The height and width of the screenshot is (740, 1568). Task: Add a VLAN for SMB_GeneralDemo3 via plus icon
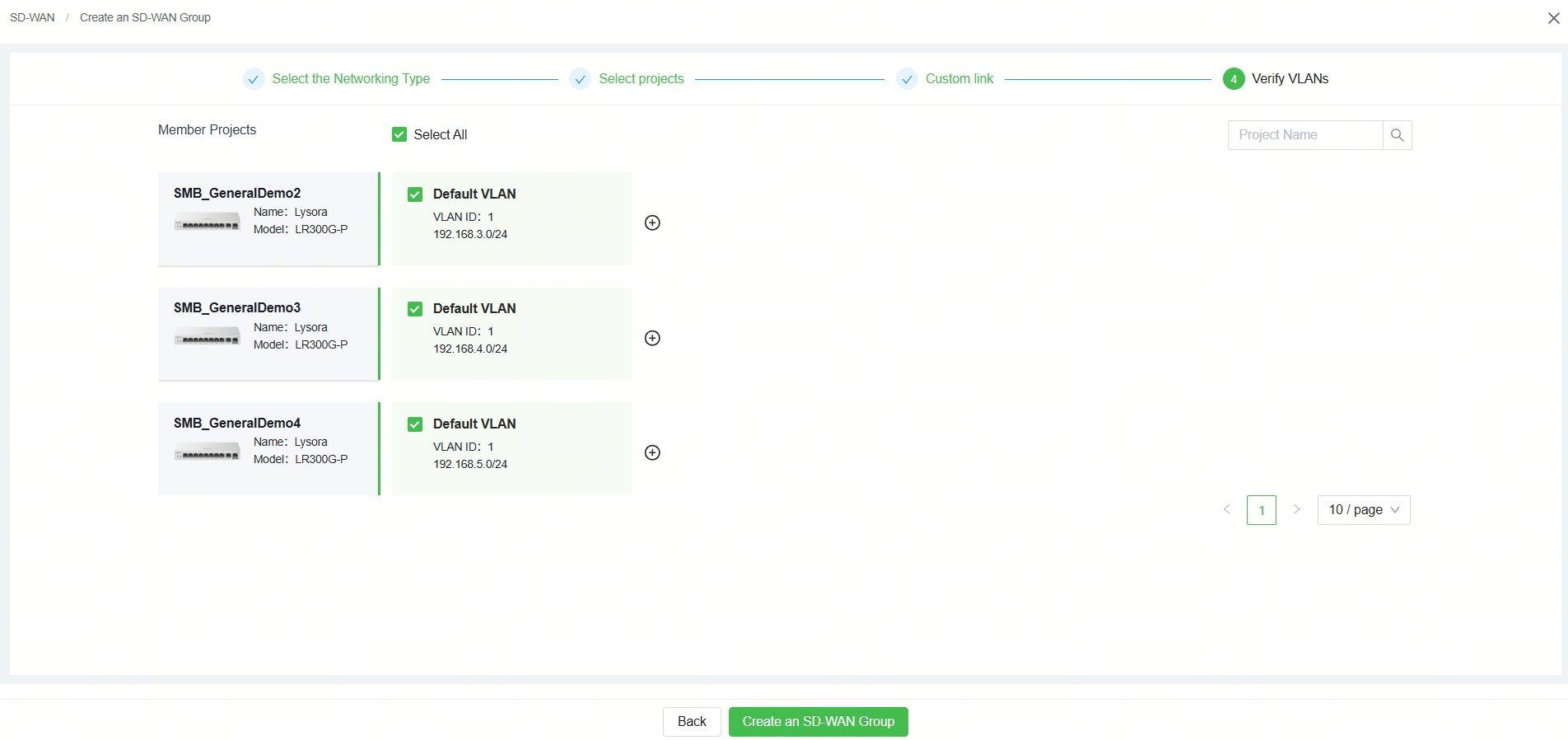[x=652, y=338]
